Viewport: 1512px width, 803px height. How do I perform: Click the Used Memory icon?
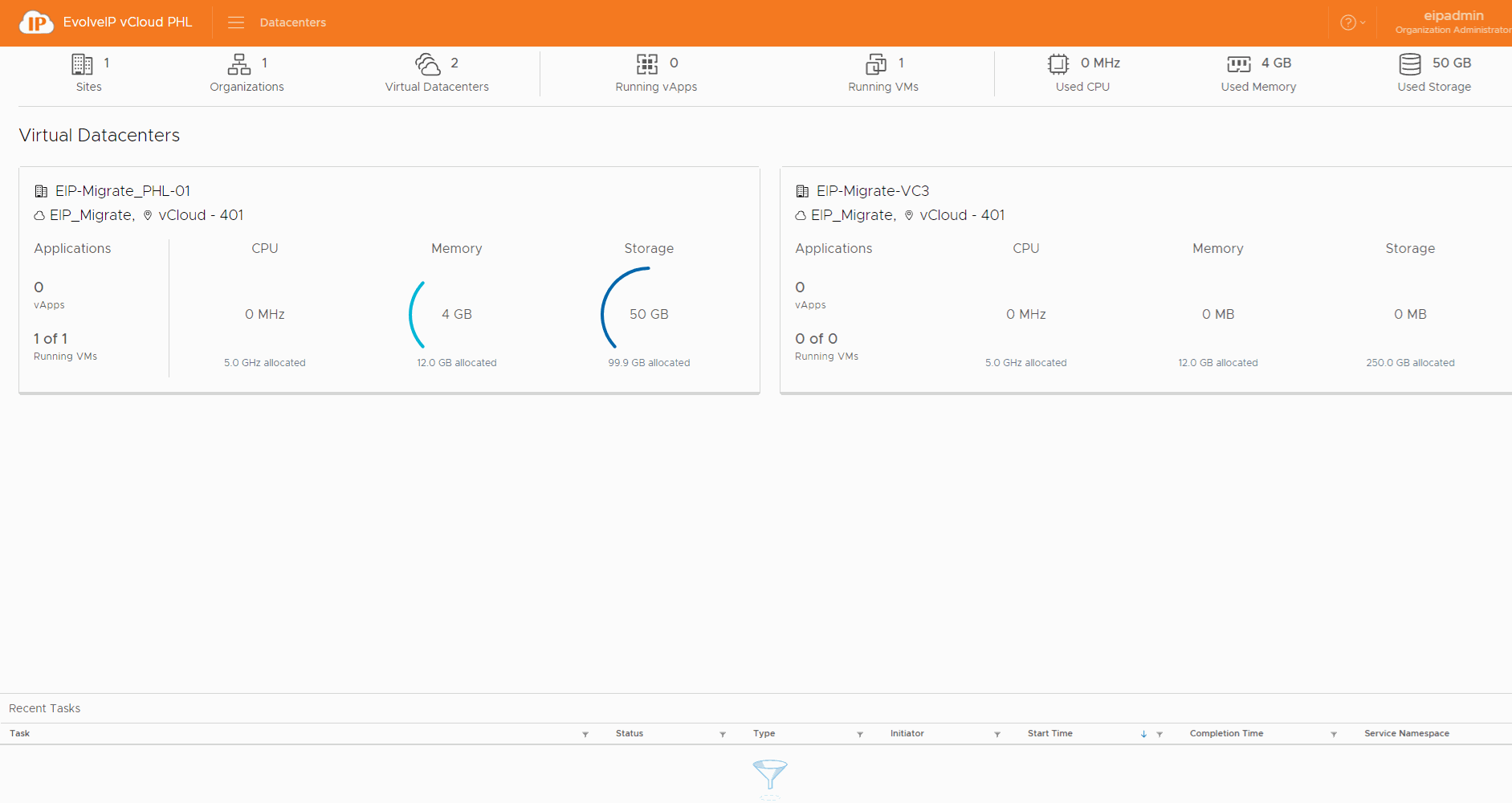coord(1238,63)
